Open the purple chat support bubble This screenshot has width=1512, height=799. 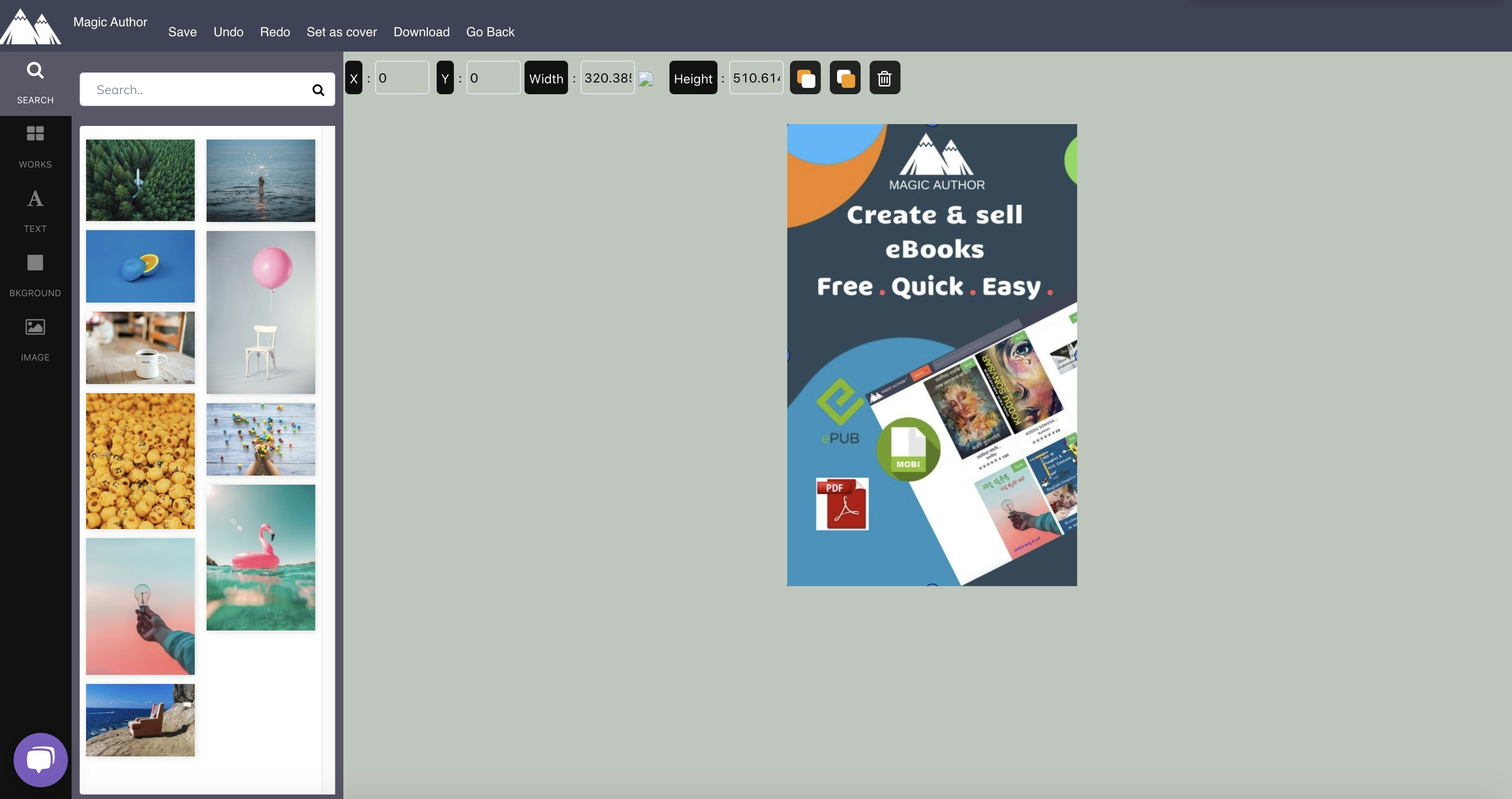pyautogui.click(x=40, y=760)
